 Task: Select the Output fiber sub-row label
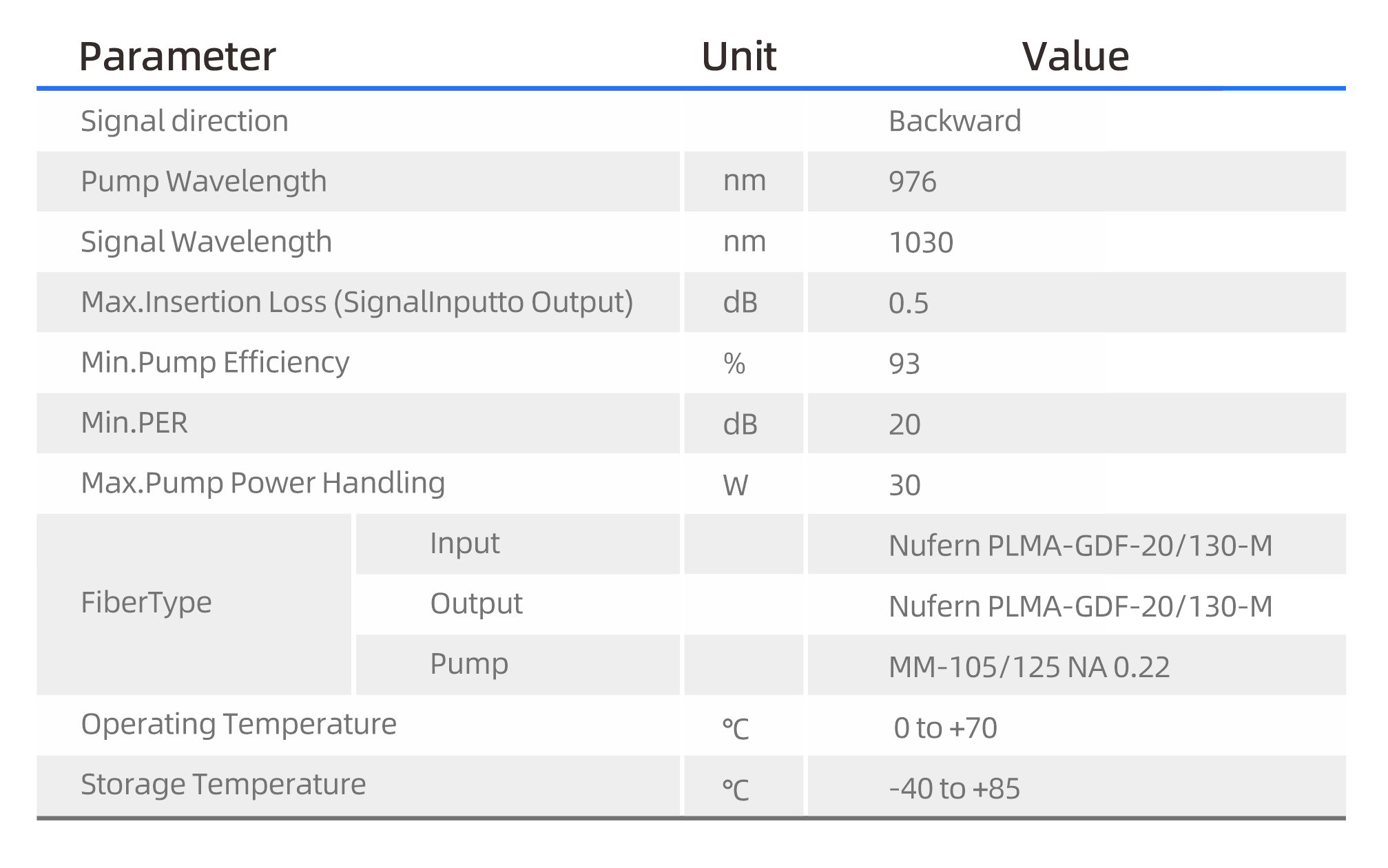[476, 603]
